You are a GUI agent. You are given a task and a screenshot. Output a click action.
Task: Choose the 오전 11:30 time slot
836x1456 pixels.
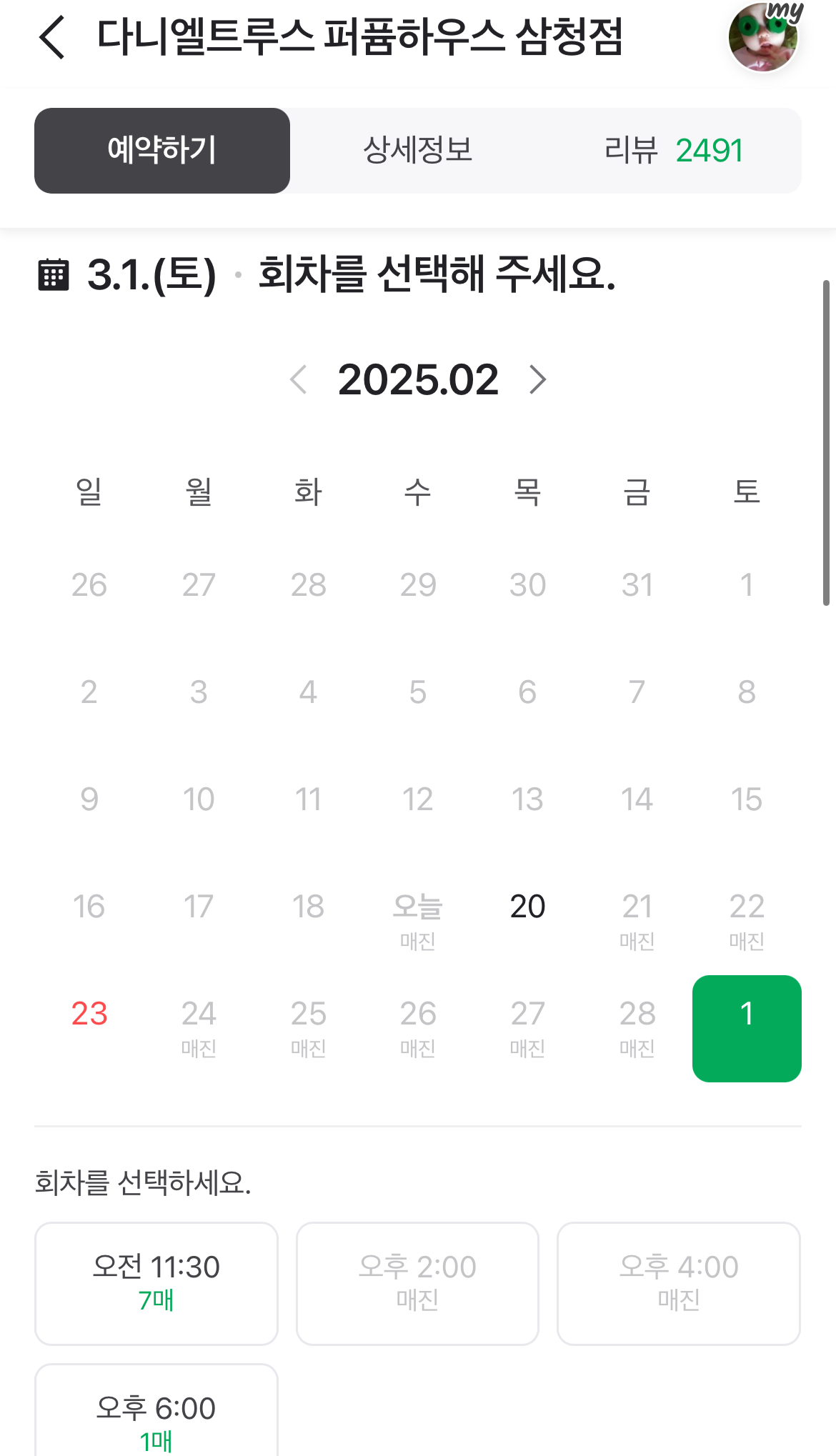point(156,1283)
